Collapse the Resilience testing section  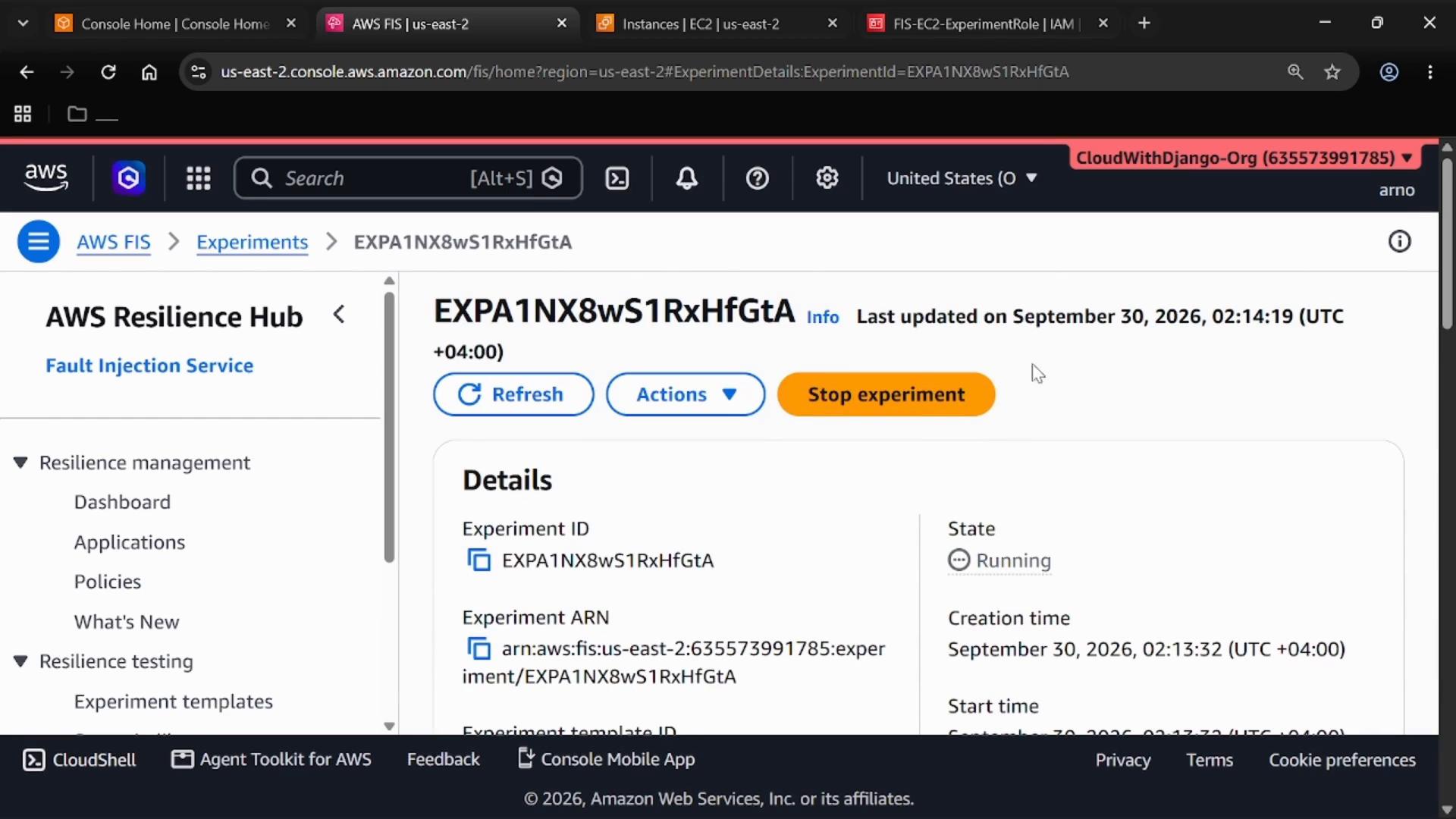click(20, 661)
